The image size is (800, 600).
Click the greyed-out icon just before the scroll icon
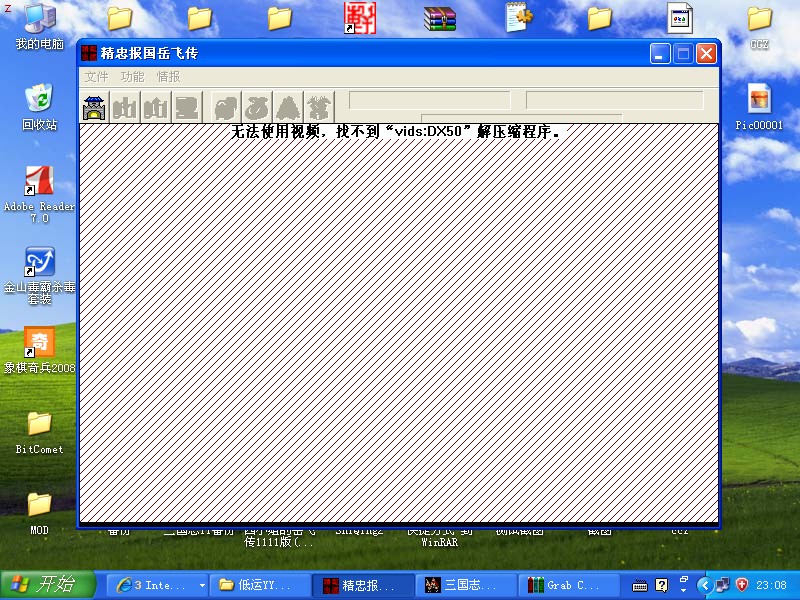coord(156,108)
